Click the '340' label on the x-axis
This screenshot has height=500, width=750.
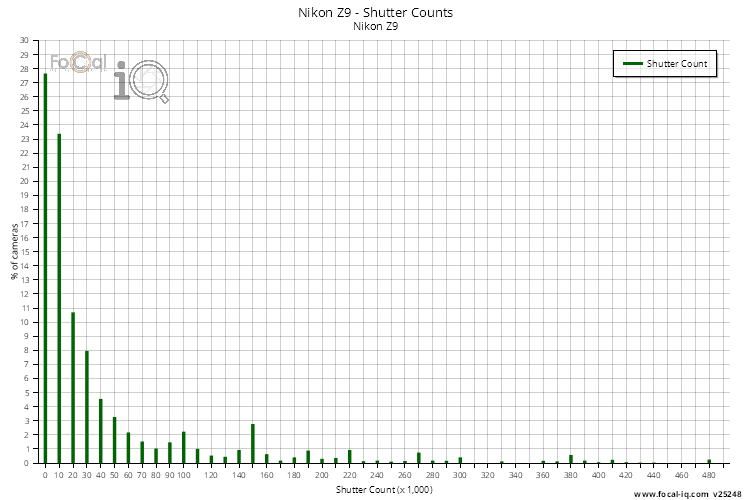click(x=516, y=475)
